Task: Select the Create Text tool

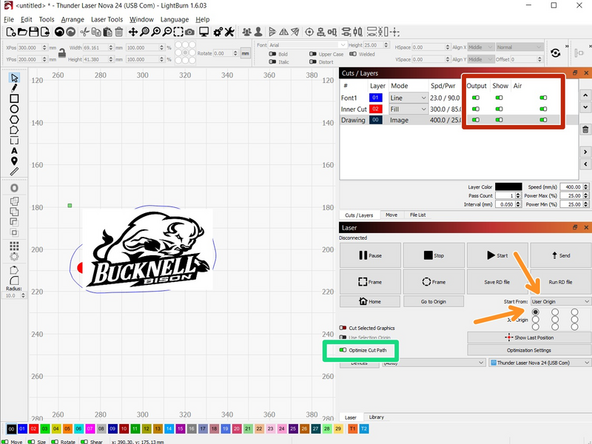Action: pyautogui.click(x=14, y=151)
